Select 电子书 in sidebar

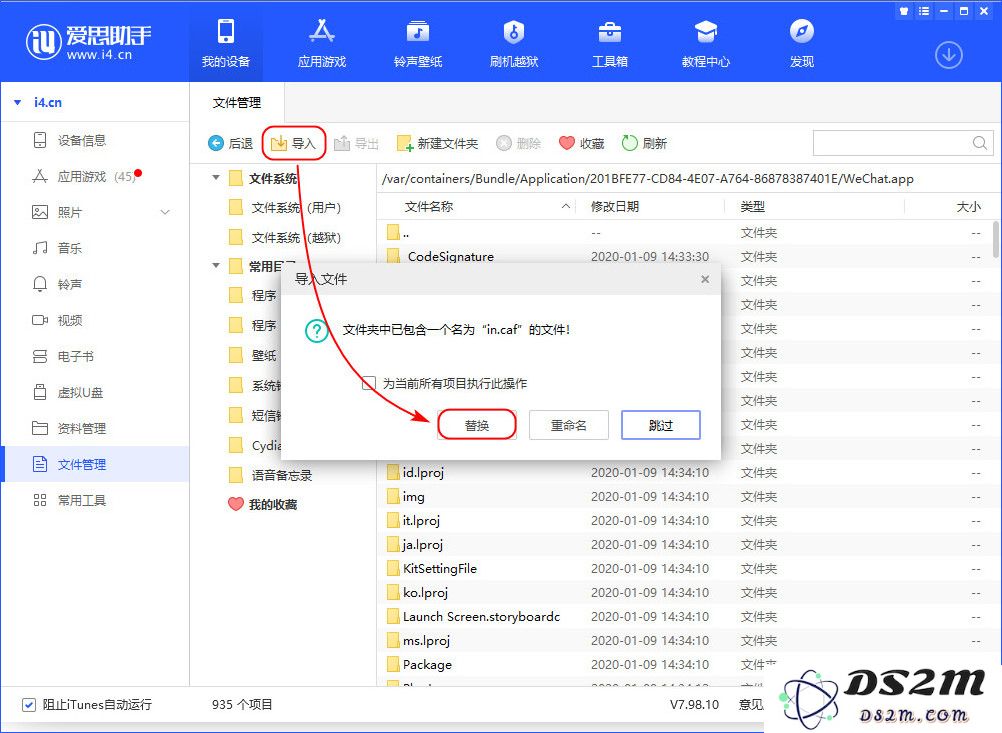pos(95,357)
